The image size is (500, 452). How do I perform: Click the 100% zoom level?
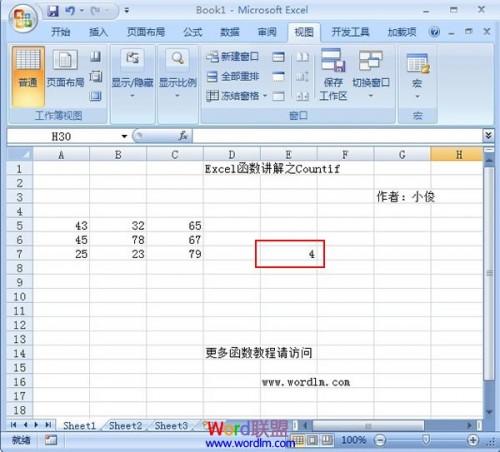pyautogui.click(x=354, y=440)
